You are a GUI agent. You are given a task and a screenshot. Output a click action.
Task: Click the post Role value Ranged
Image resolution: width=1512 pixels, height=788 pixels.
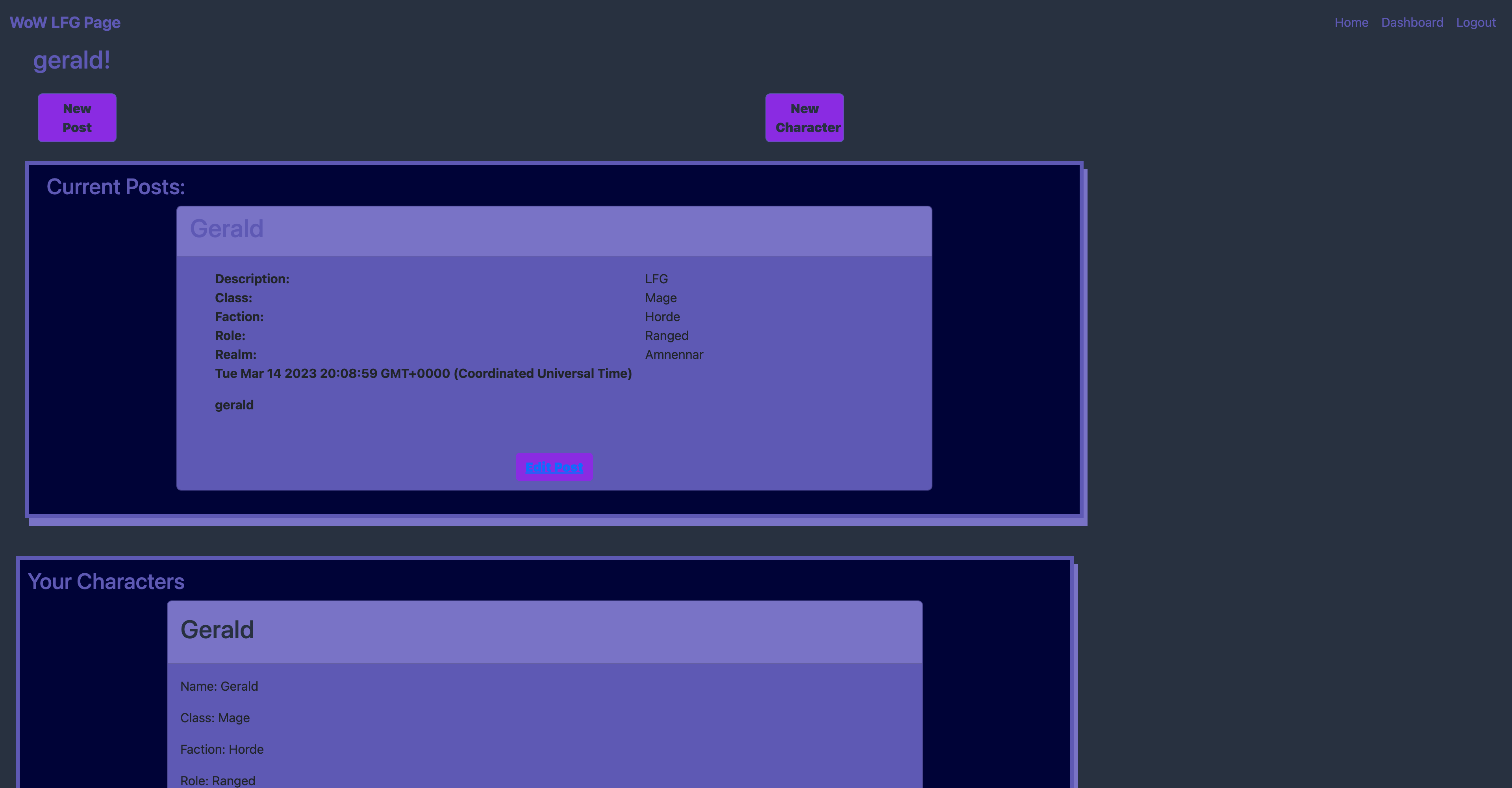pos(666,335)
